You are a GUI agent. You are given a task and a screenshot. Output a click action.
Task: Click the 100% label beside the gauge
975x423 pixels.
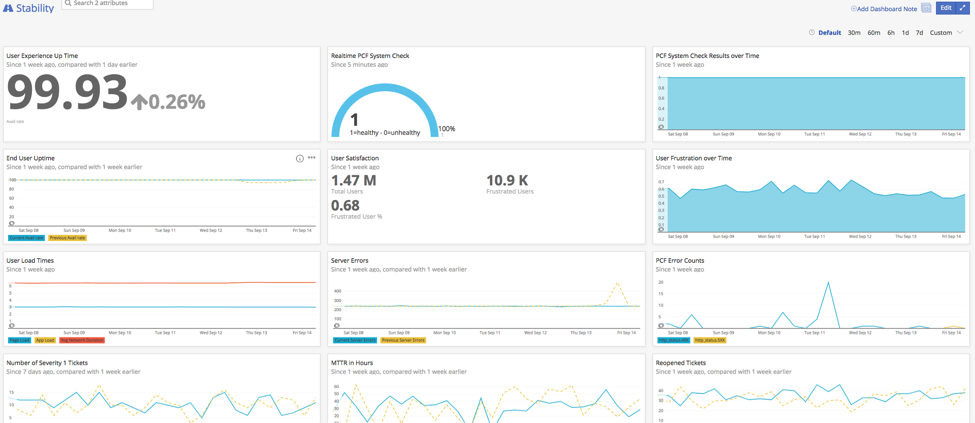pos(446,129)
